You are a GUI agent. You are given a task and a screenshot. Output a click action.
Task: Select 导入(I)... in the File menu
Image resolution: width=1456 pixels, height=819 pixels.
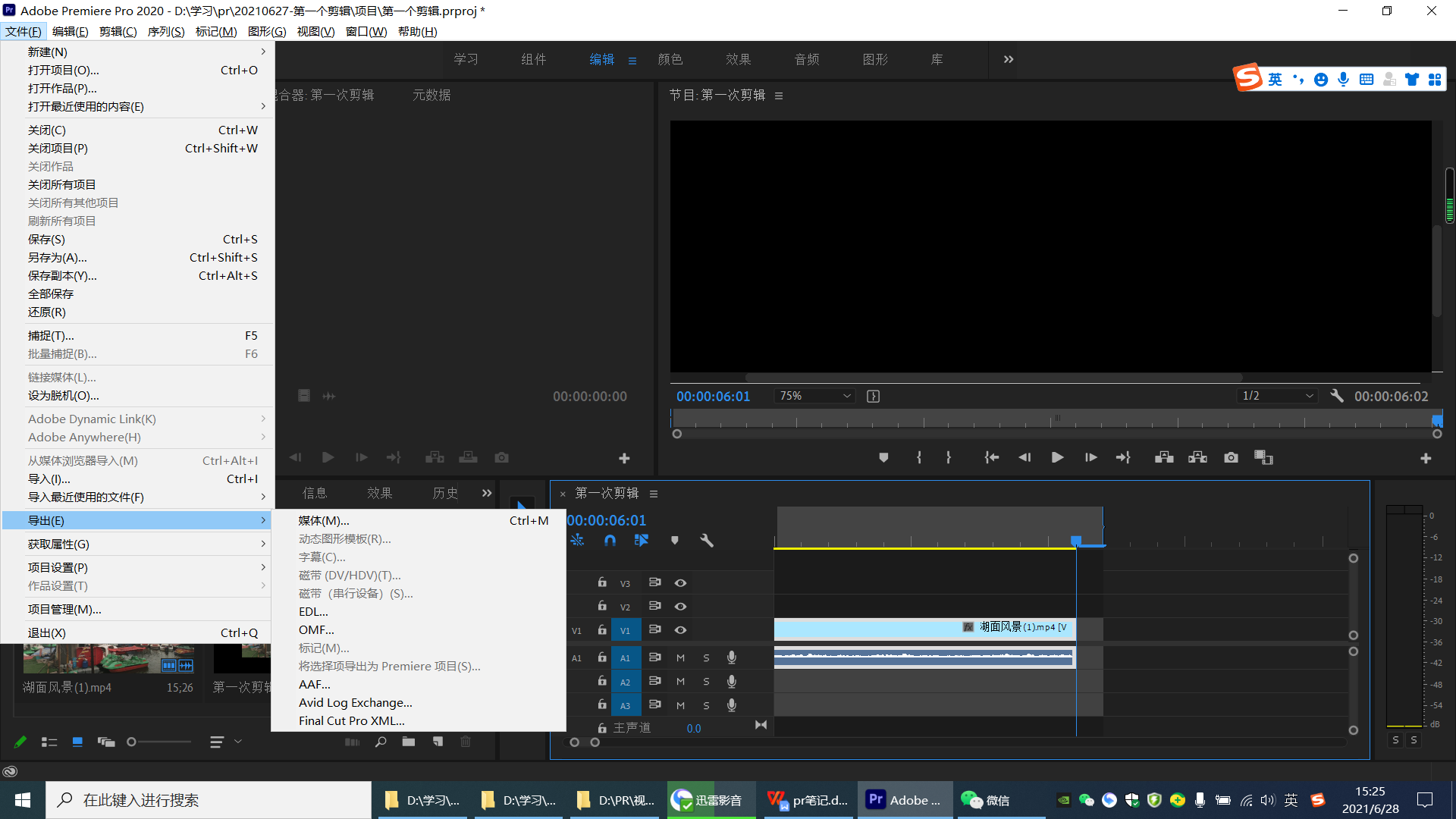[x=136, y=479]
